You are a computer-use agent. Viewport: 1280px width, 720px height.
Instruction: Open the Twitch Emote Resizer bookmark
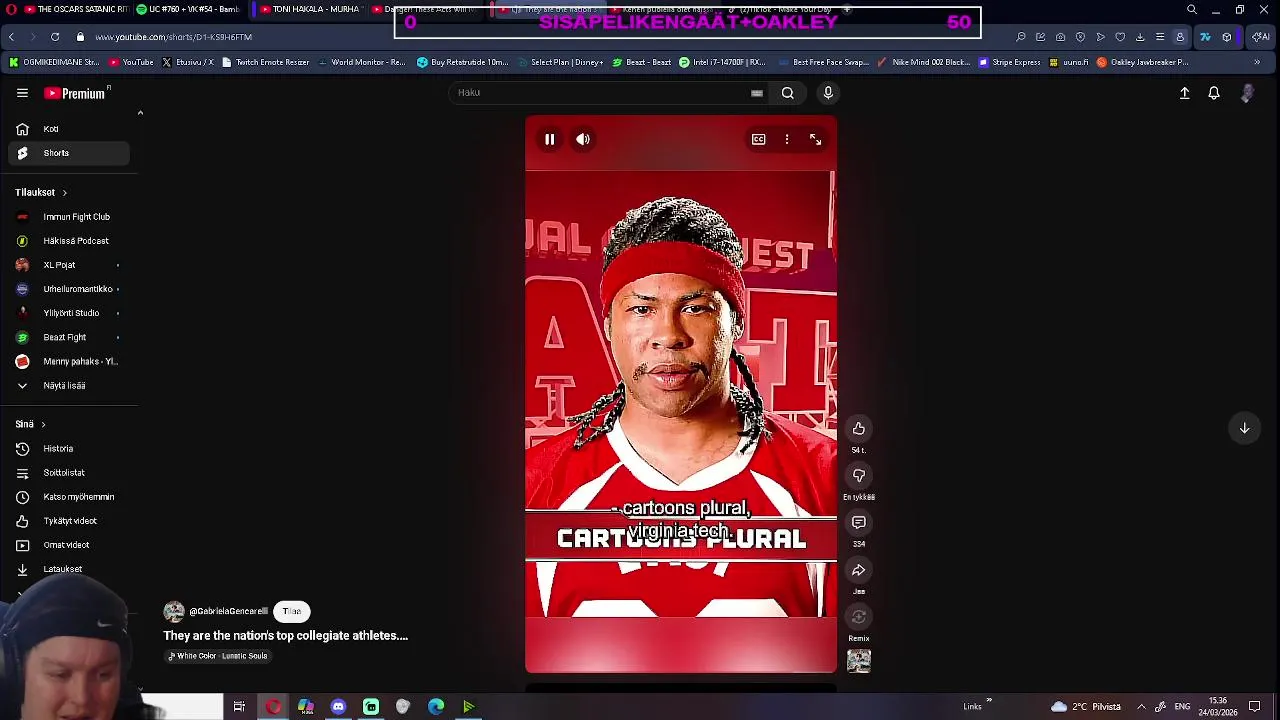(265, 62)
